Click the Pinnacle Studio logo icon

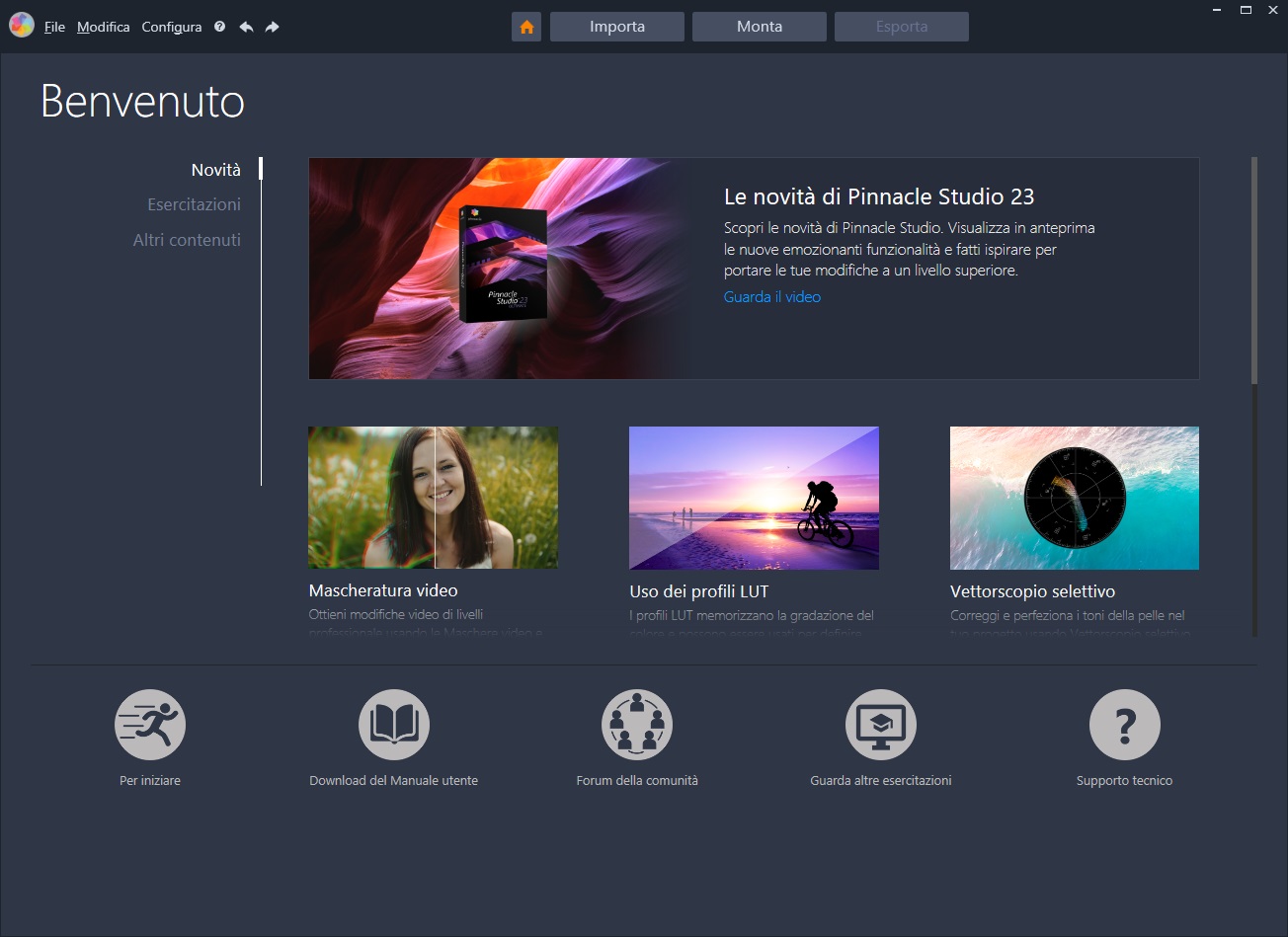21,26
